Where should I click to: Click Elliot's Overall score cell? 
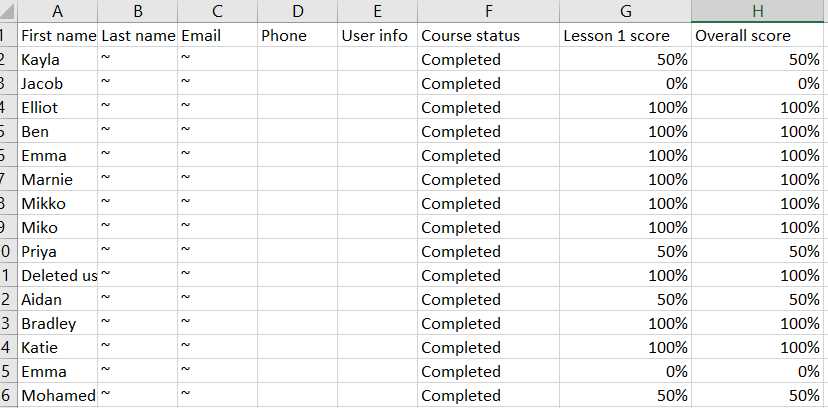pos(759,108)
